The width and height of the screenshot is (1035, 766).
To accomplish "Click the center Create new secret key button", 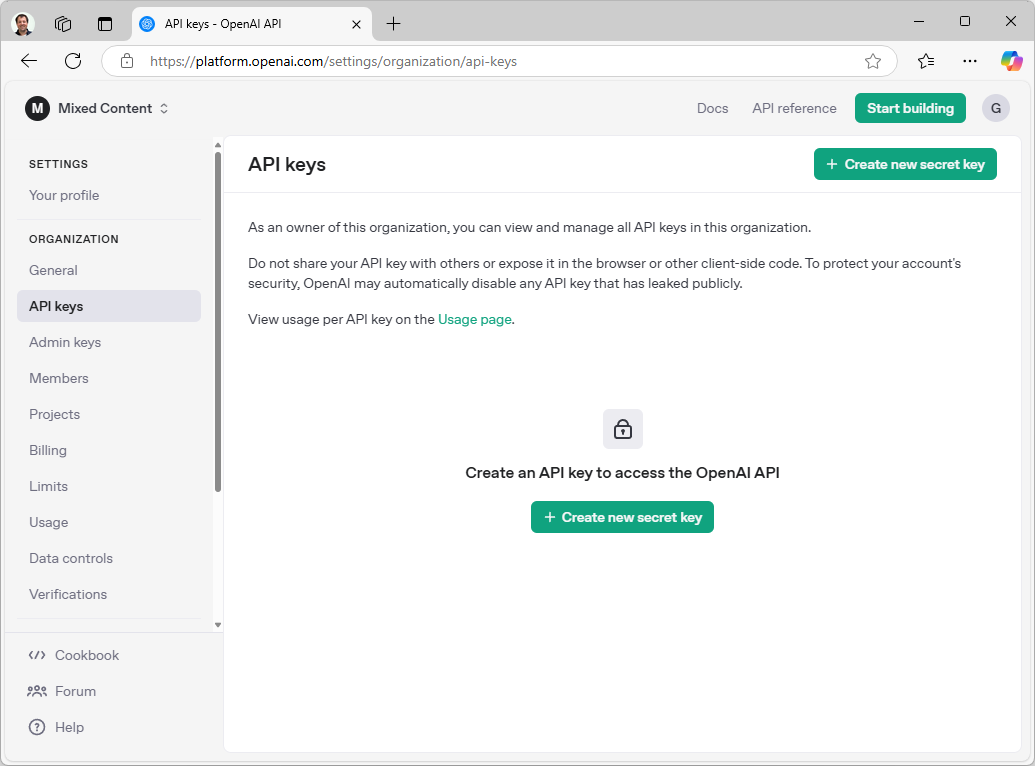I will (622, 517).
